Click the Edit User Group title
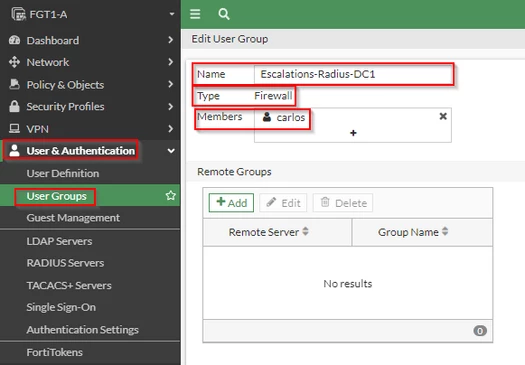525x365 pixels. coord(230,39)
